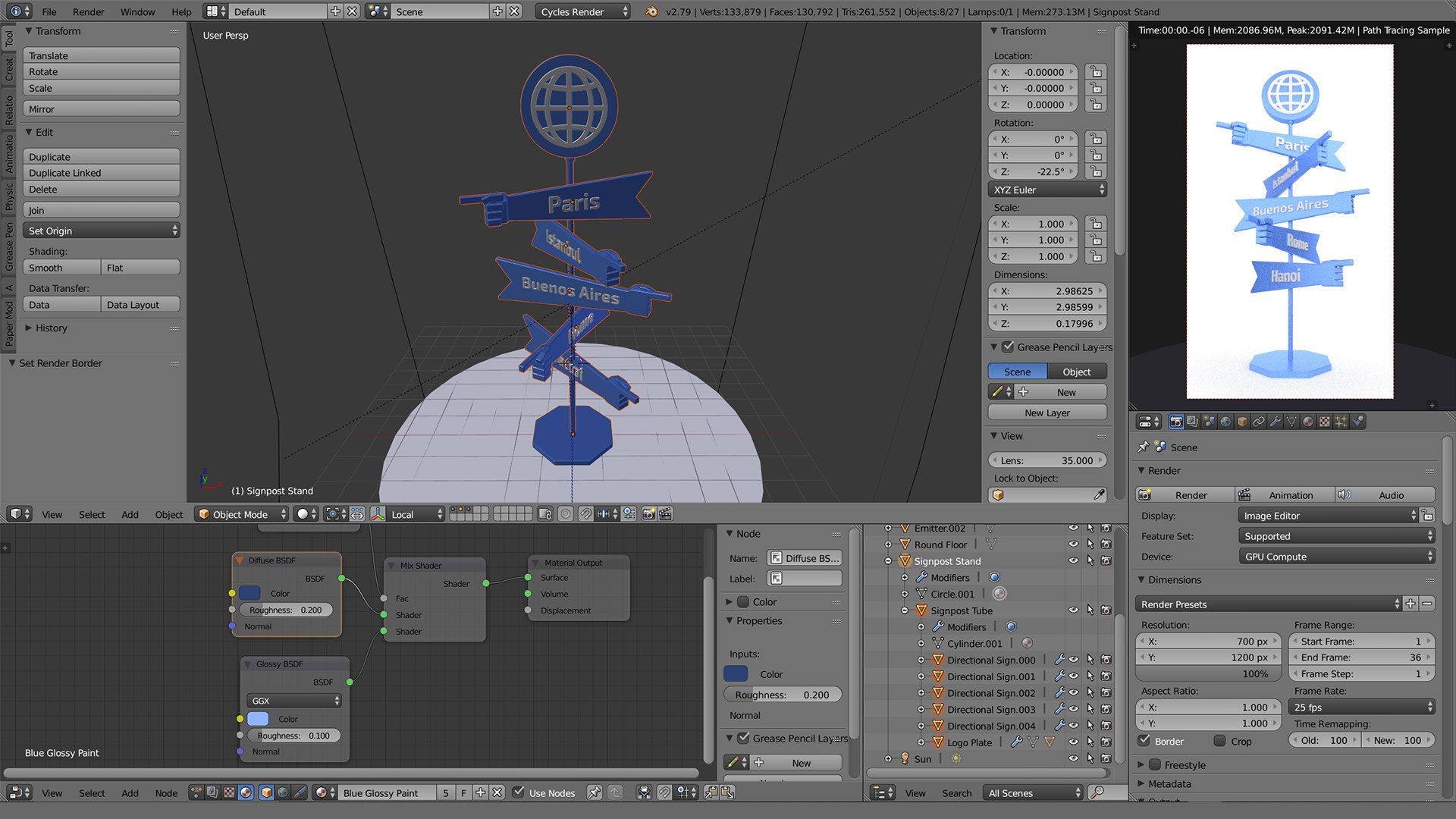This screenshot has width=1456, height=819.
Task: Click the 3D manipulator axis icon
Action: pyautogui.click(x=378, y=514)
